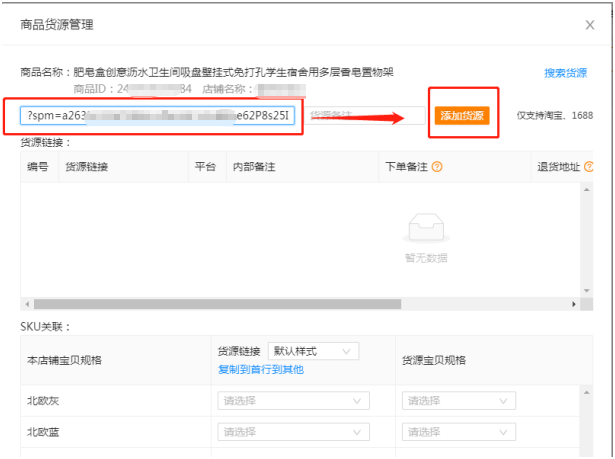Screen dimensions: 615x459
Task: Click the 货源备注 input field
Action: click(x=365, y=116)
